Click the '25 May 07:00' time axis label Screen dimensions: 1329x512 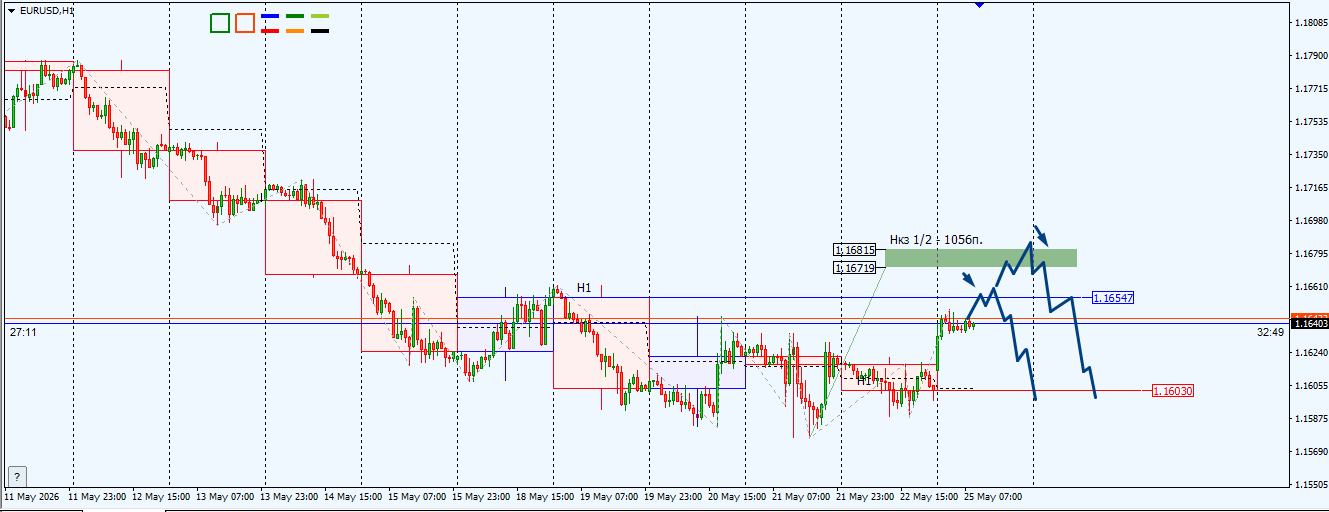(994, 496)
